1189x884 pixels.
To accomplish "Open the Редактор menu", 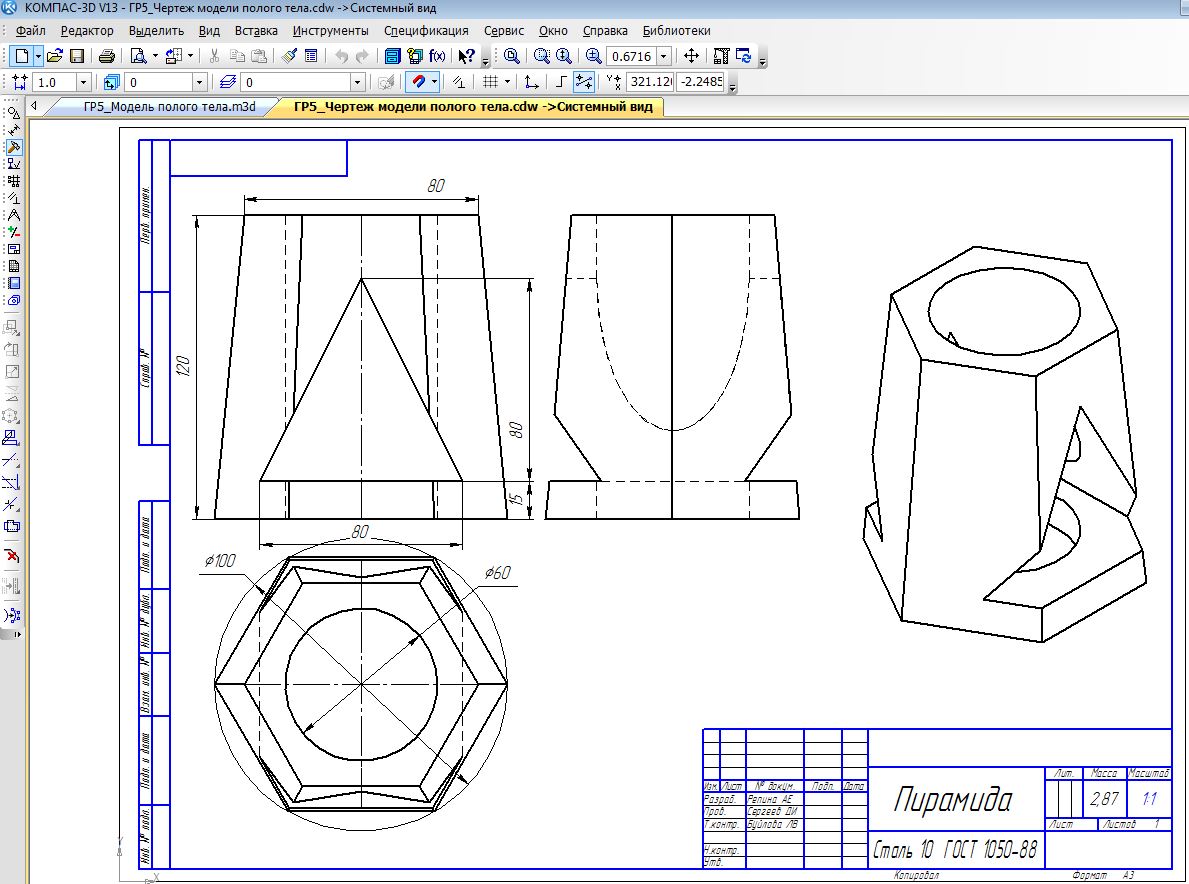I will [x=87, y=31].
